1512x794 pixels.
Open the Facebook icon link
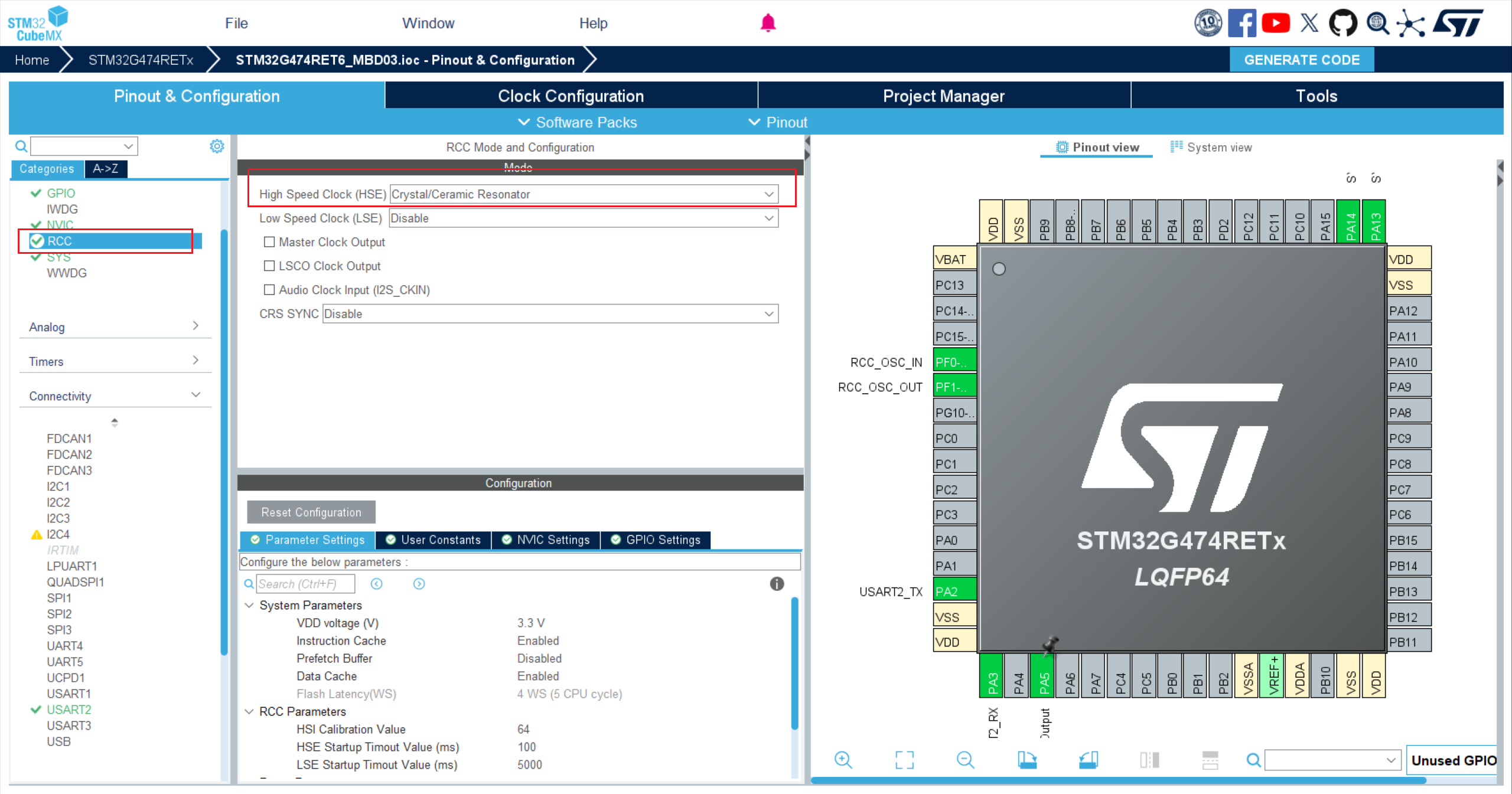(x=1241, y=23)
